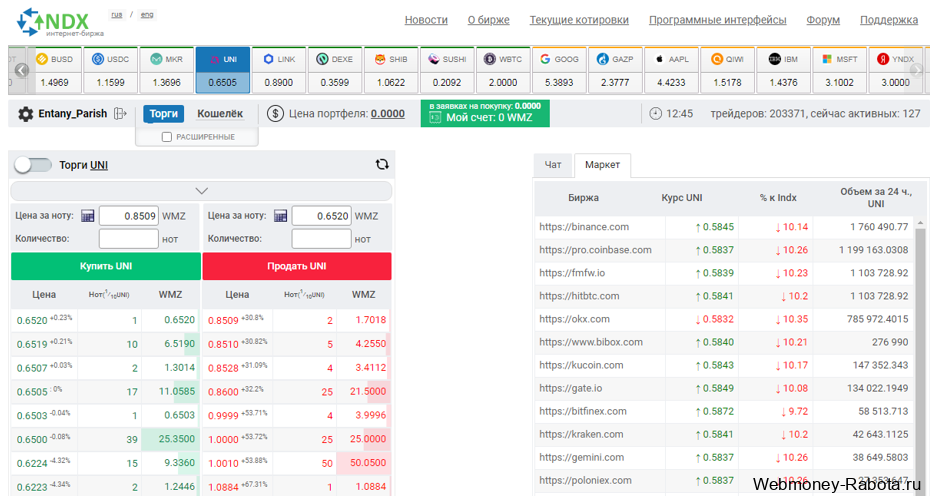Screen dimensions: 930x502
Task: Open the SHIB ticker tile
Action: 391,70
